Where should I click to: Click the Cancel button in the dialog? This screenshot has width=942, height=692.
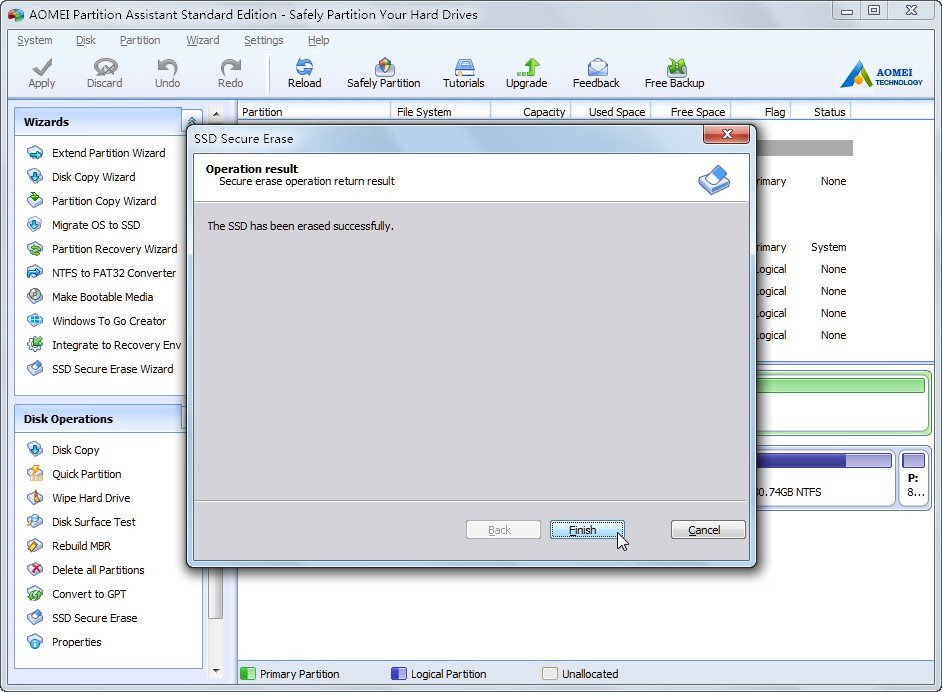708,530
